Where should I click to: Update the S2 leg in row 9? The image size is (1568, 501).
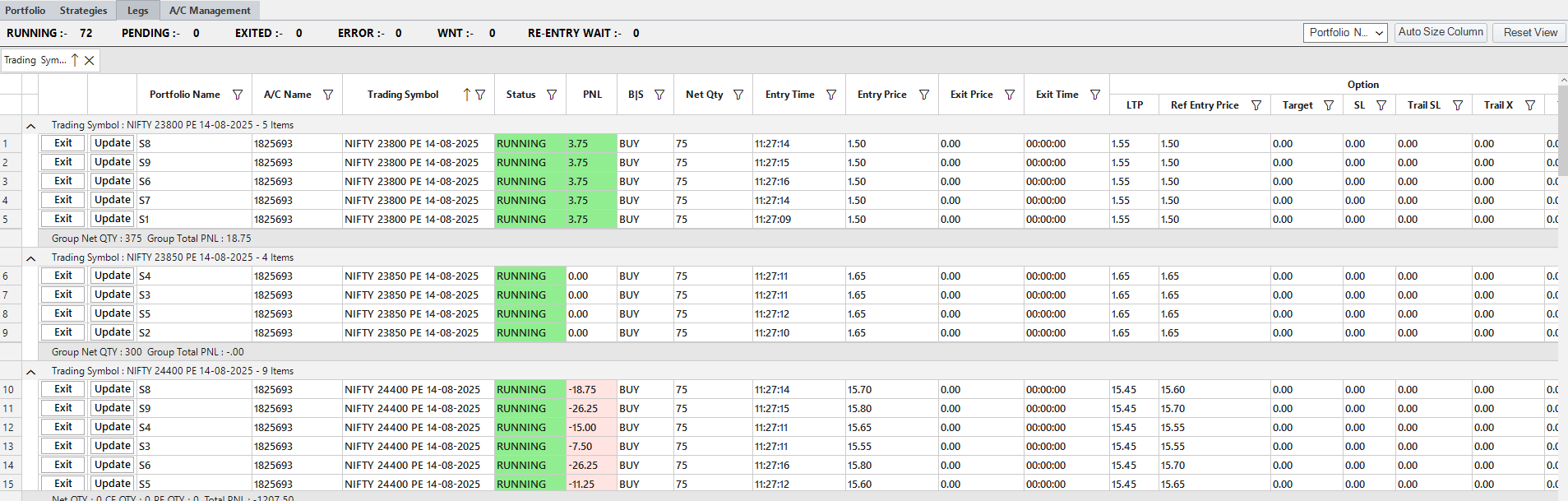112,332
